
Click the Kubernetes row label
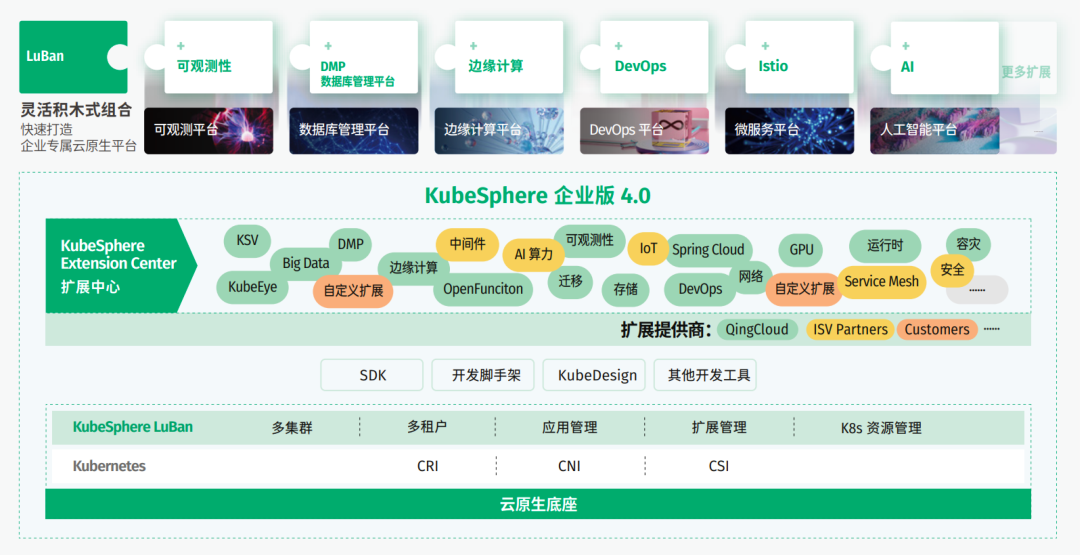point(110,466)
